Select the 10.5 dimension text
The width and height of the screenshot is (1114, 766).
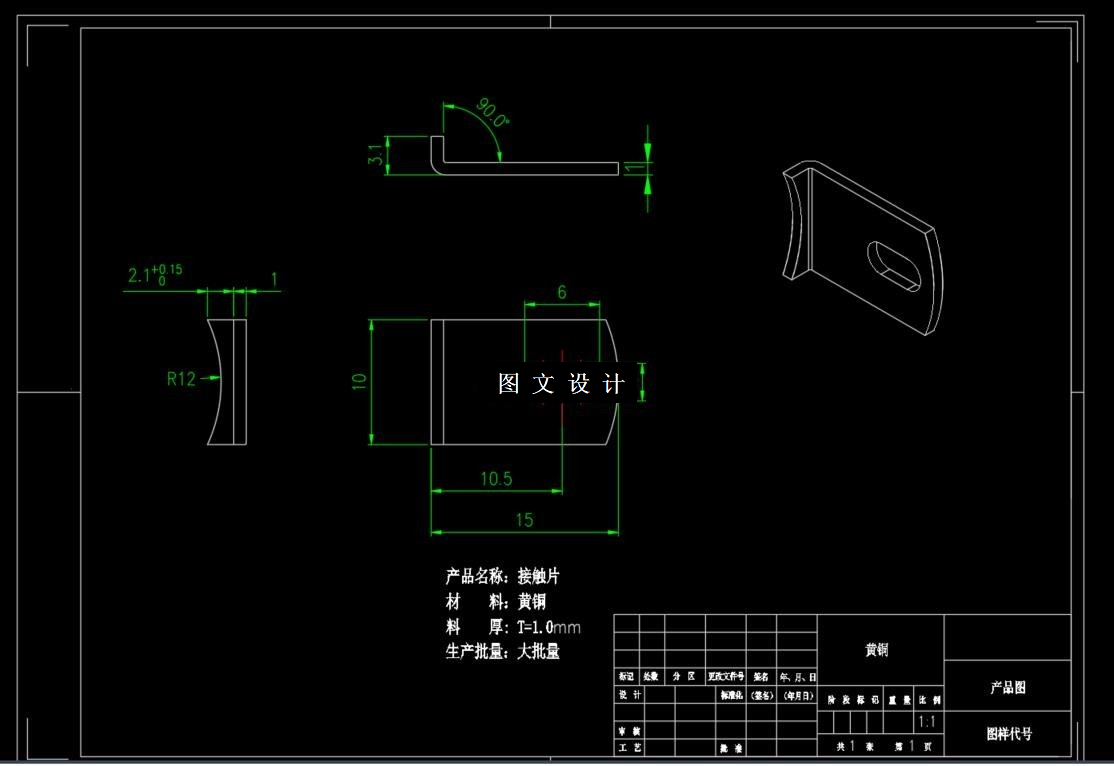click(x=496, y=477)
